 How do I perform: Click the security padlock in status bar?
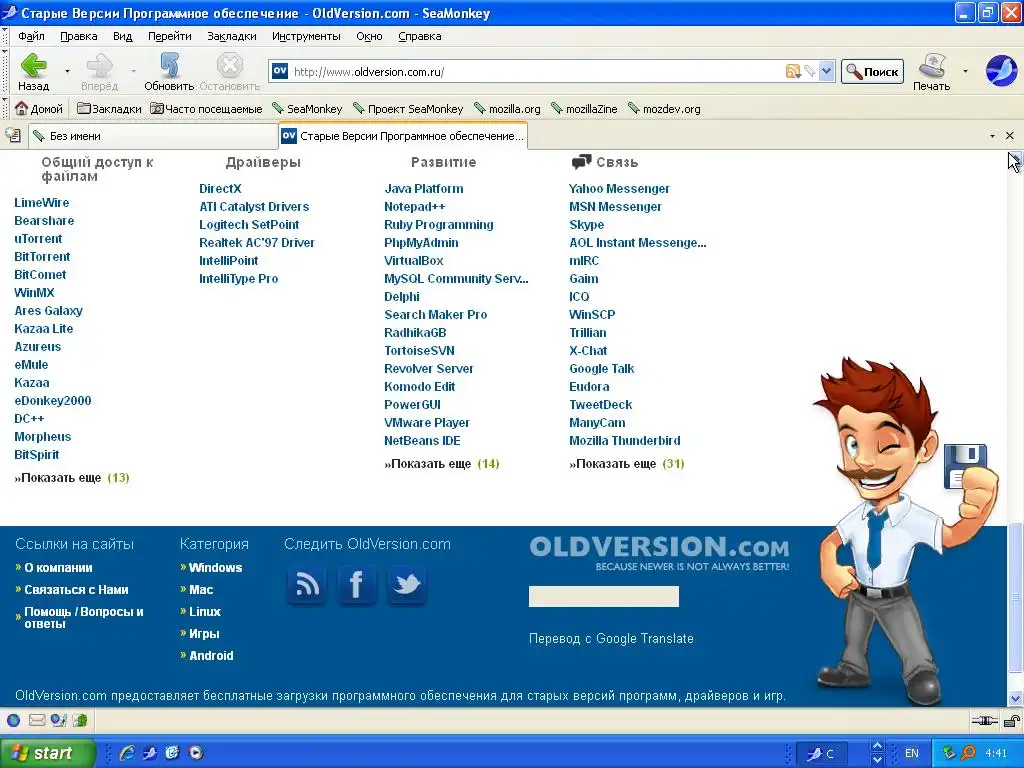click(1012, 720)
